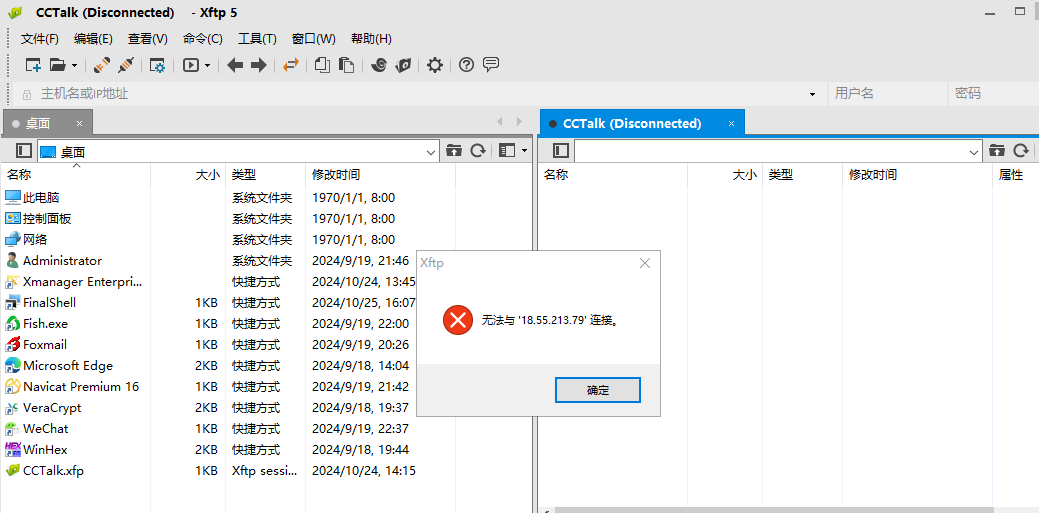The width and height of the screenshot is (1039, 513).
Task: Open the 编辑(E) menu
Action: tap(93, 38)
